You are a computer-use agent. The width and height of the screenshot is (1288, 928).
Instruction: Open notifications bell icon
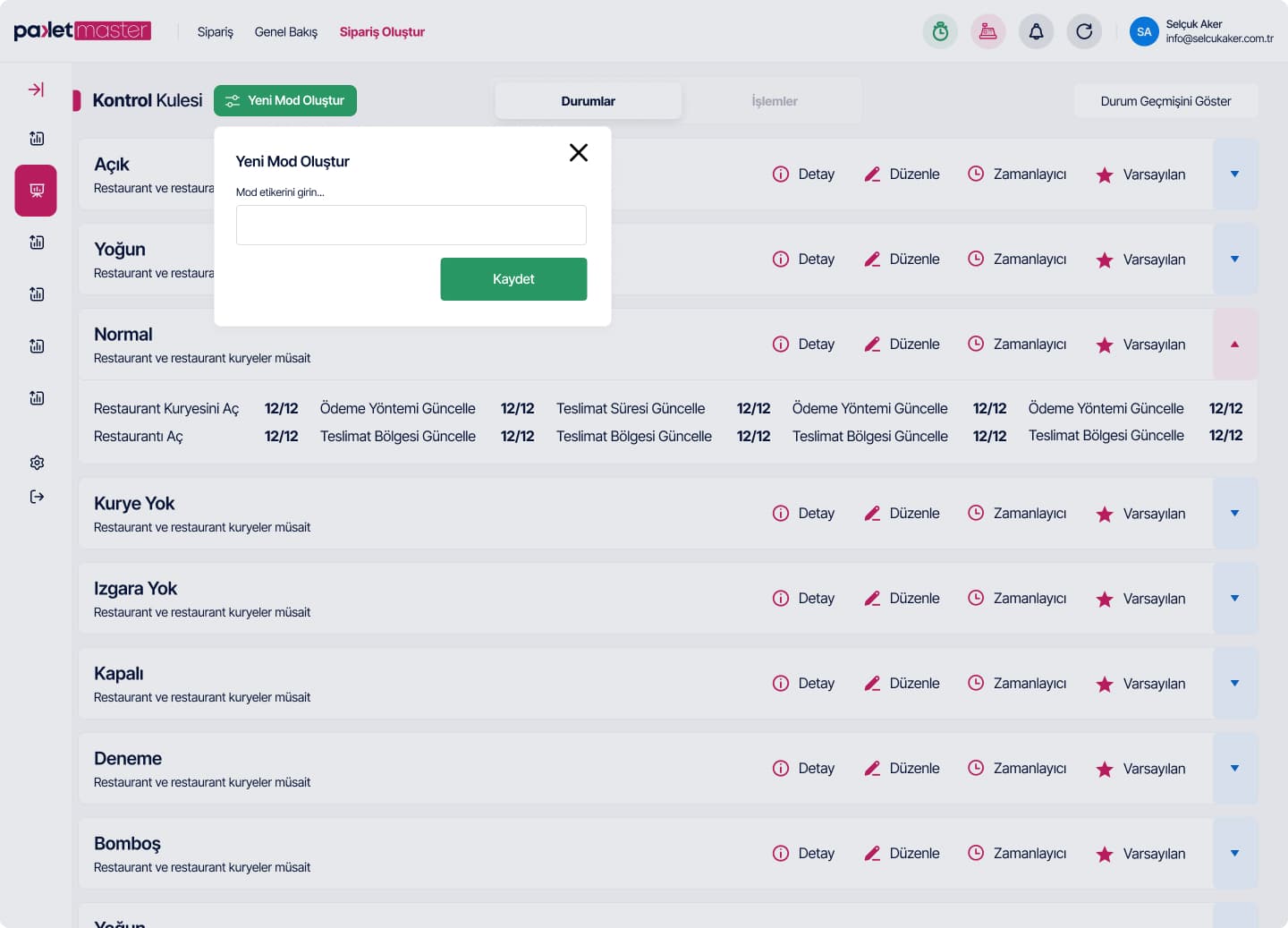tap(1036, 32)
